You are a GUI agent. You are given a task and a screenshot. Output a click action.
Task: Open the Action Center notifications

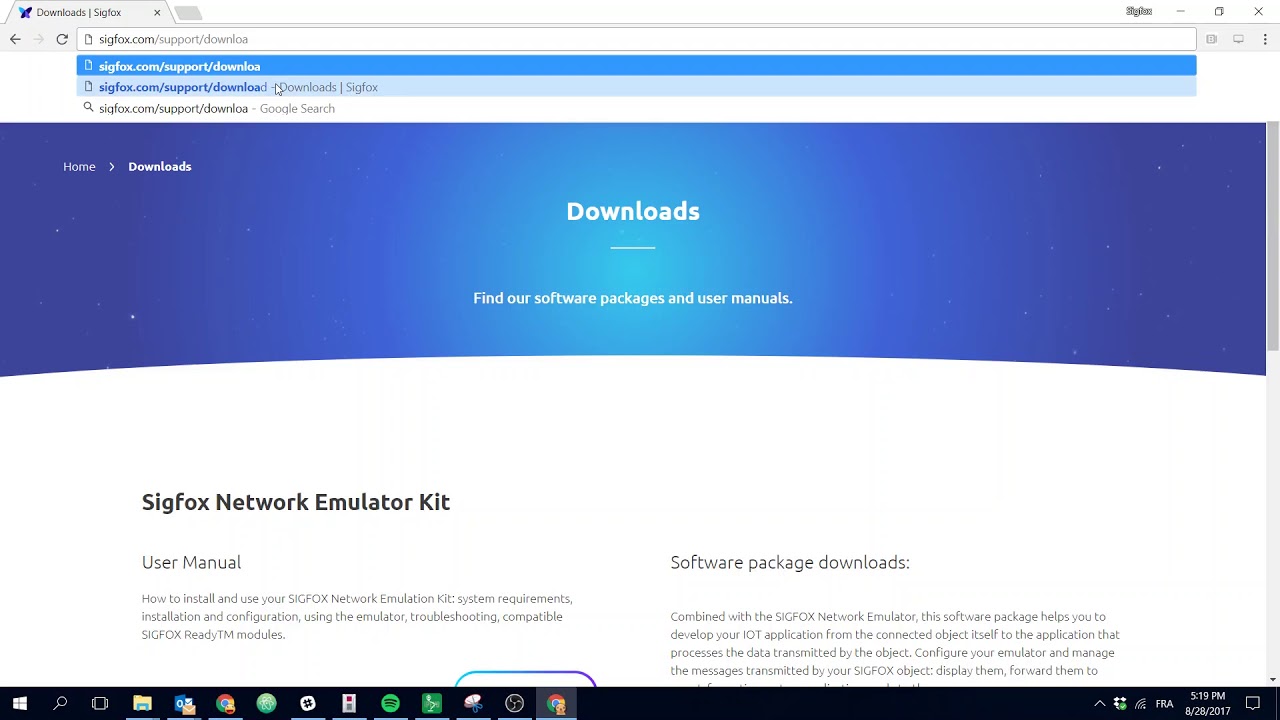(1253, 704)
